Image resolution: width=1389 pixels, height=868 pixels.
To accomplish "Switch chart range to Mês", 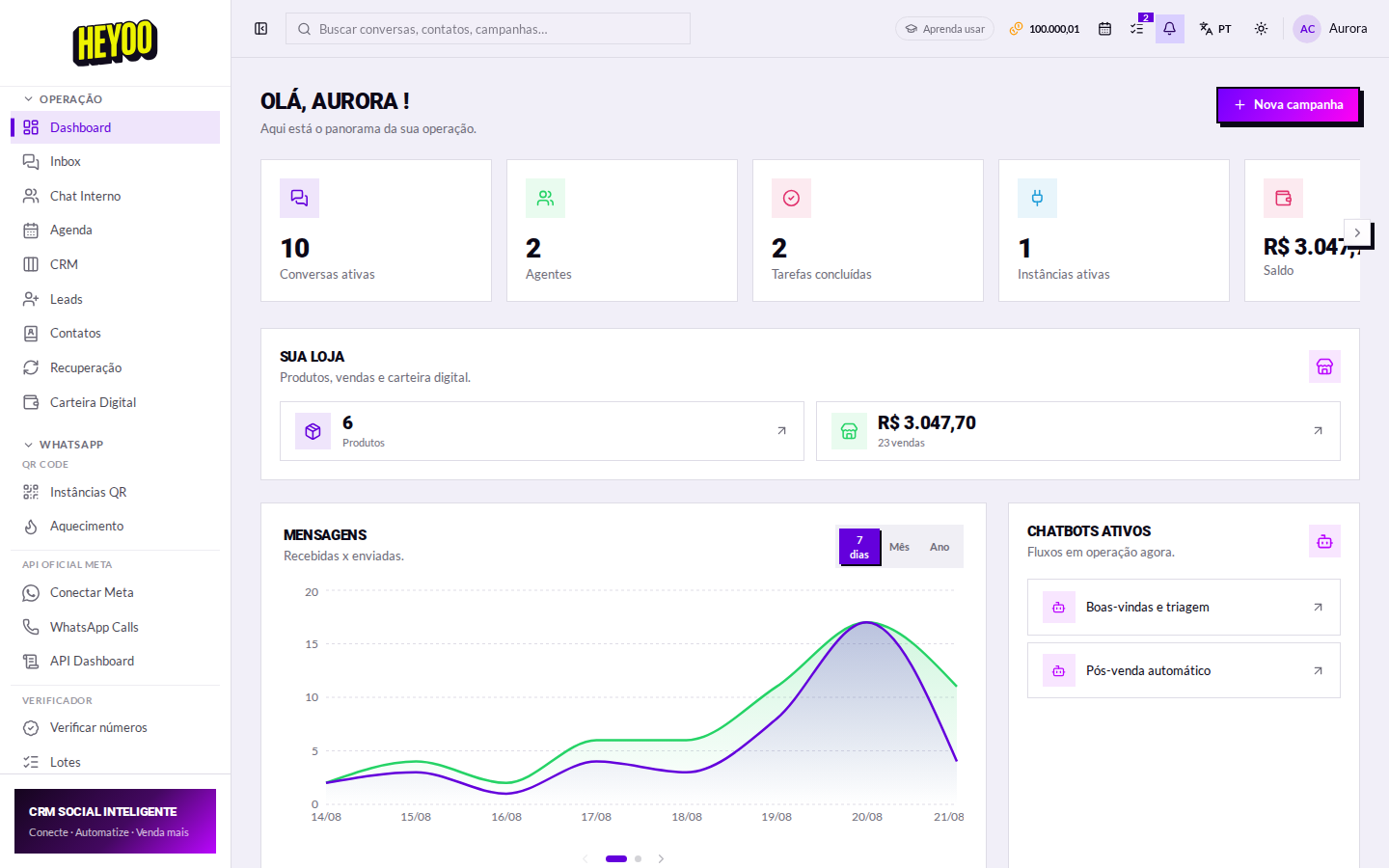I will click(899, 547).
